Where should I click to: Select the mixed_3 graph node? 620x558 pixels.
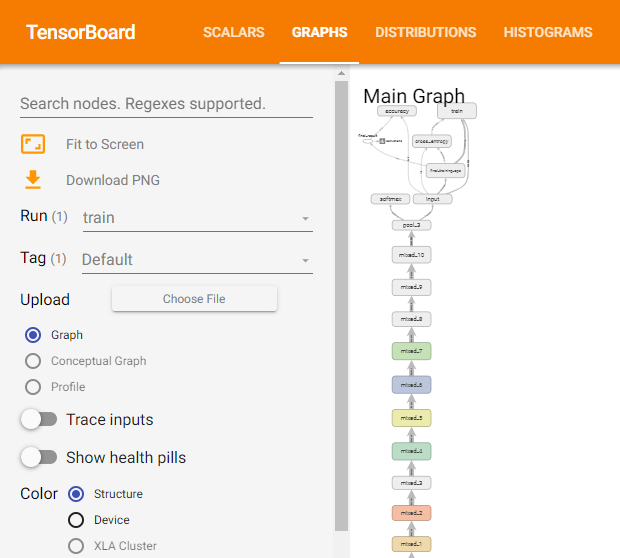tap(411, 483)
